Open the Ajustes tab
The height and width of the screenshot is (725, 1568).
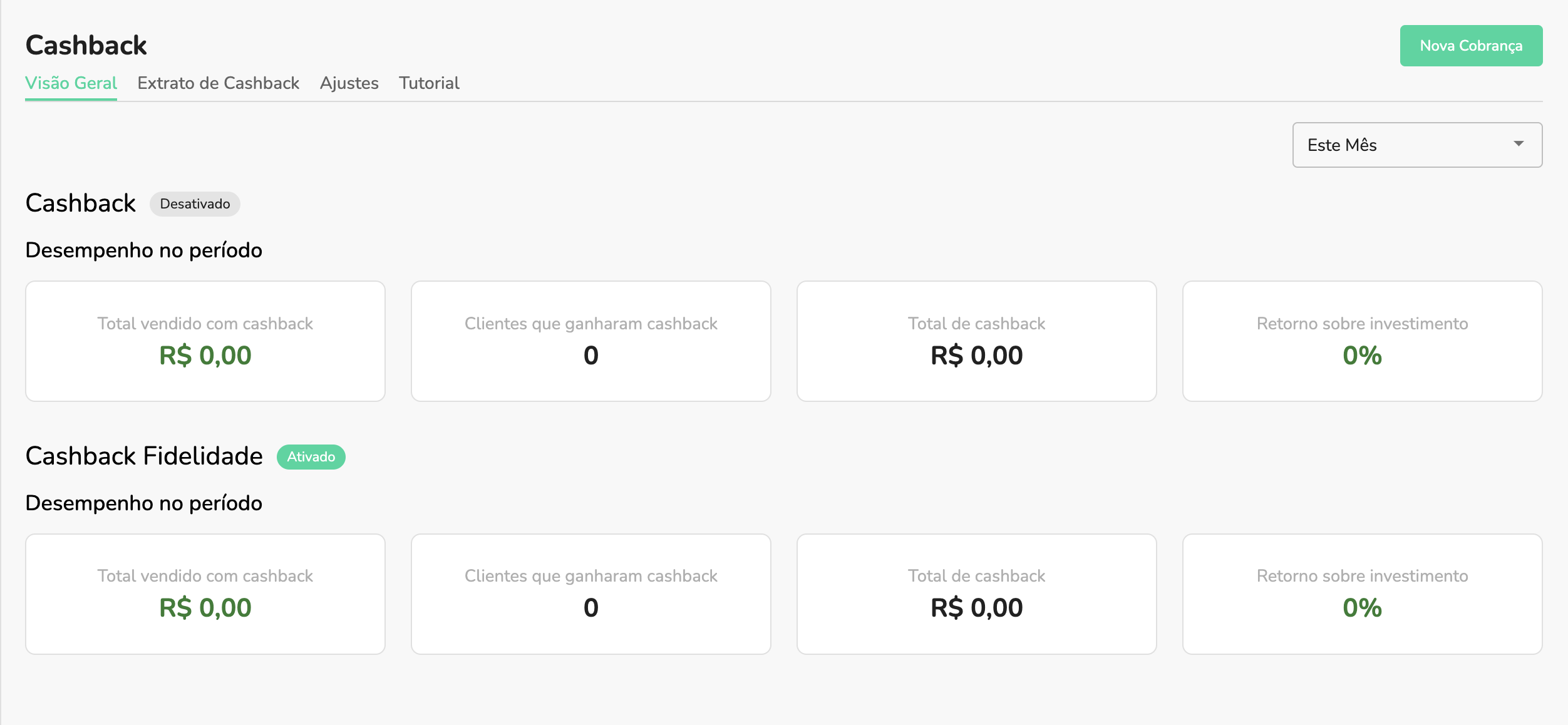(349, 83)
